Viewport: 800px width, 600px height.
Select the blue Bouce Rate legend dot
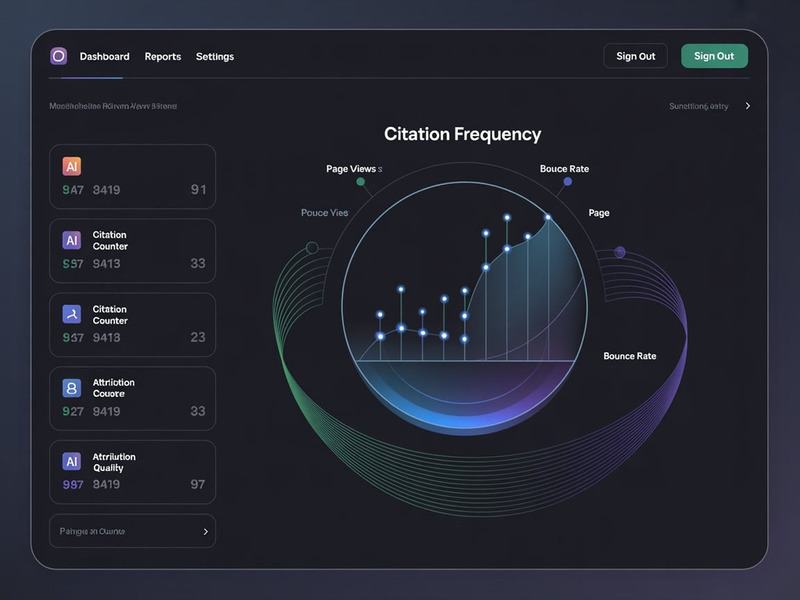[x=567, y=181]
